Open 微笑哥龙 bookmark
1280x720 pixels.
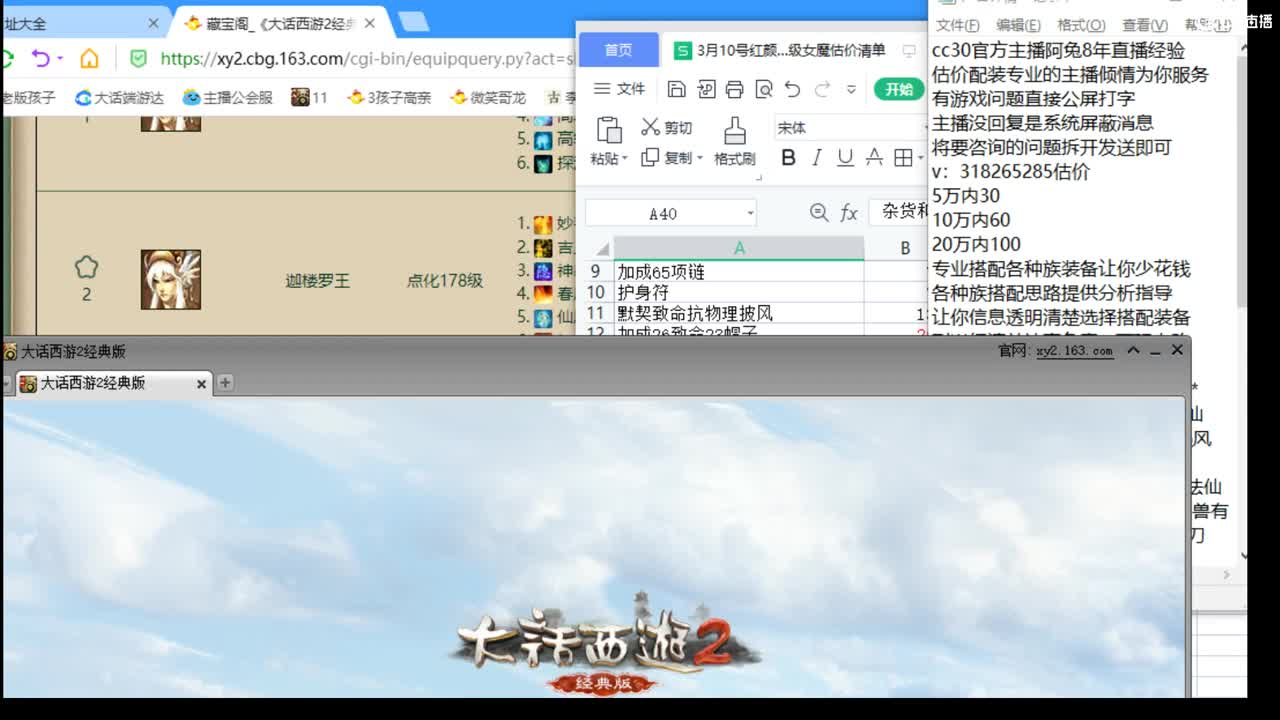tap(488, 97)
